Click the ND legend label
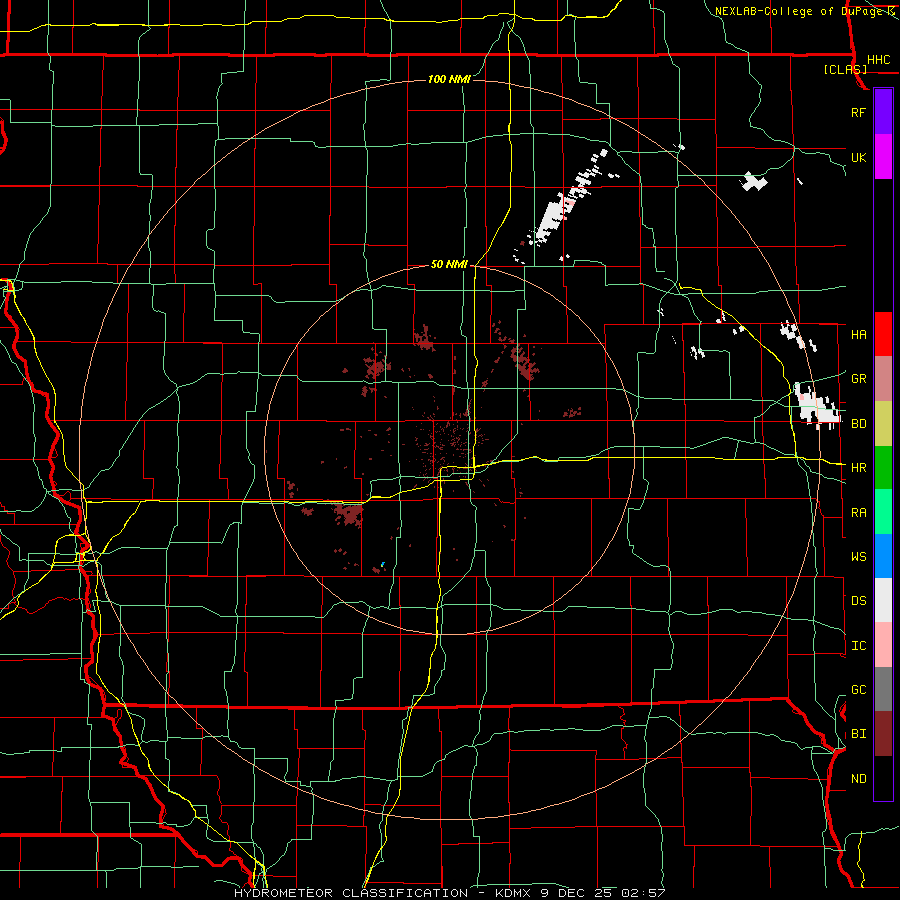900x900 pixels. coord(858,779)
